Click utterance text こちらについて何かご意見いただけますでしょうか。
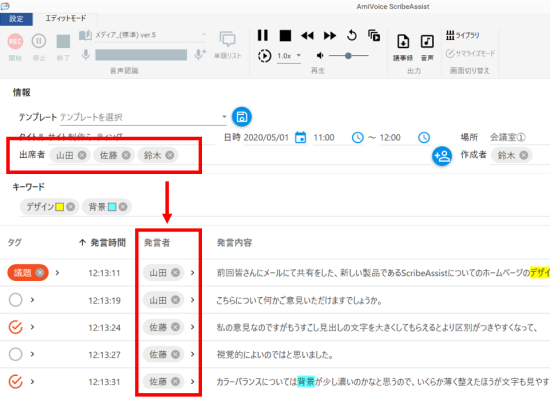 click(299, 300)
